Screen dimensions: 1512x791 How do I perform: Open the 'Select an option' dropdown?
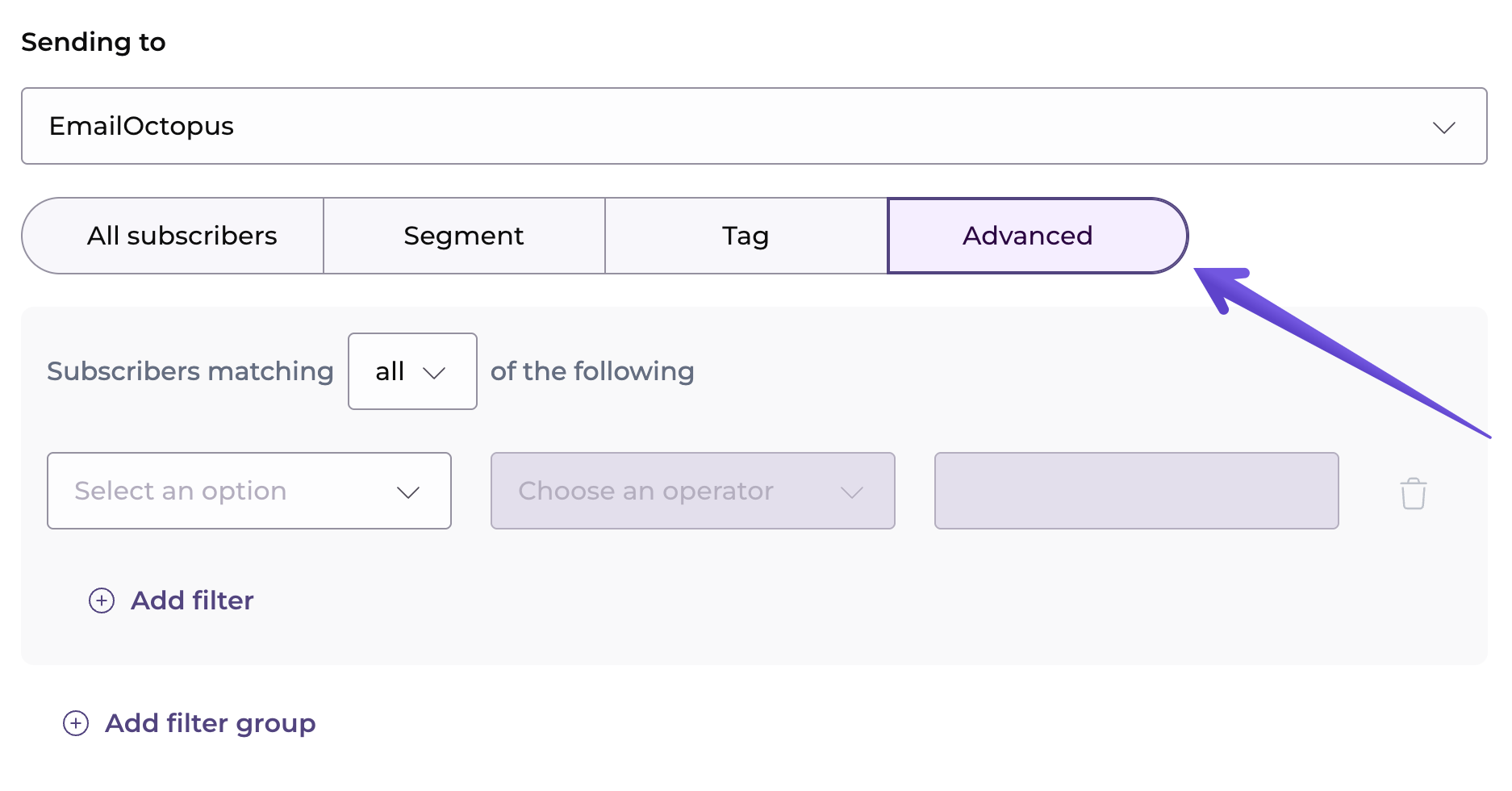249,491
